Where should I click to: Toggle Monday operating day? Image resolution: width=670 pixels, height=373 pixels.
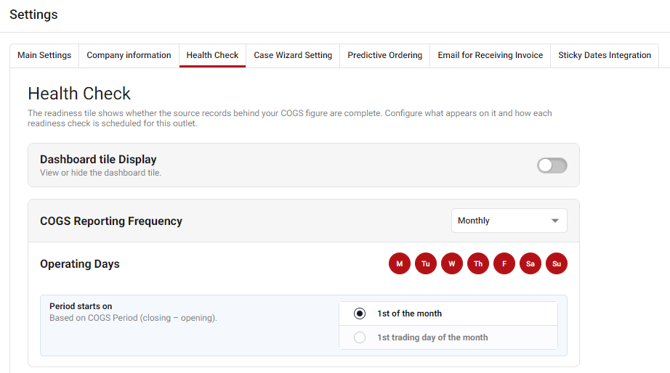point(400,264)
